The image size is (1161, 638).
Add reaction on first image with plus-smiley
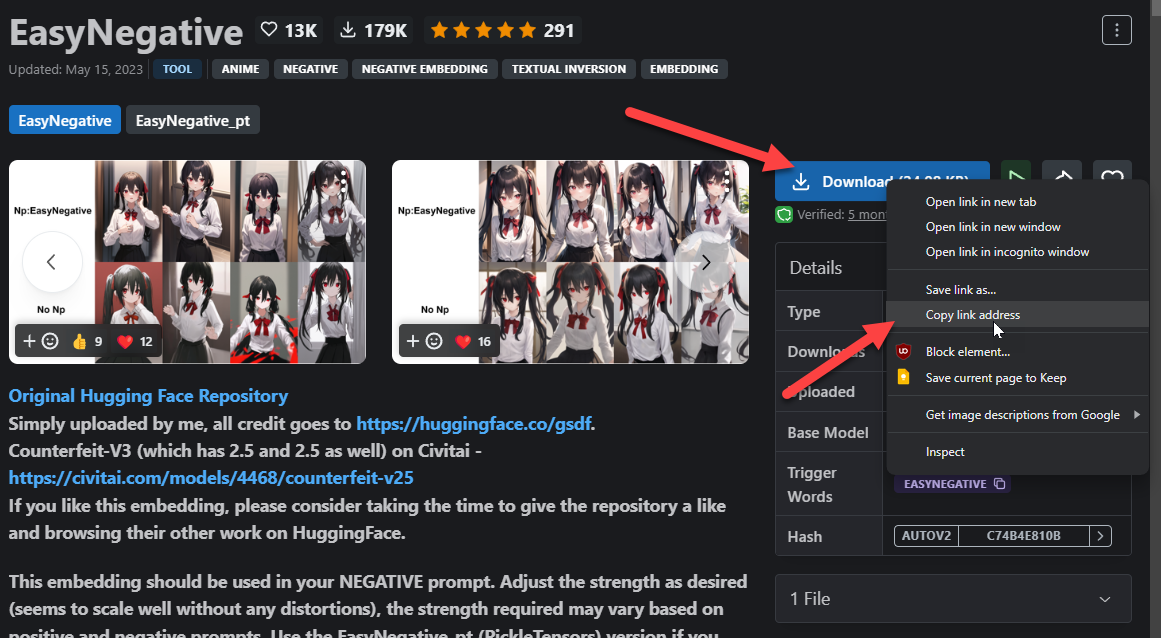coord(41,341)
